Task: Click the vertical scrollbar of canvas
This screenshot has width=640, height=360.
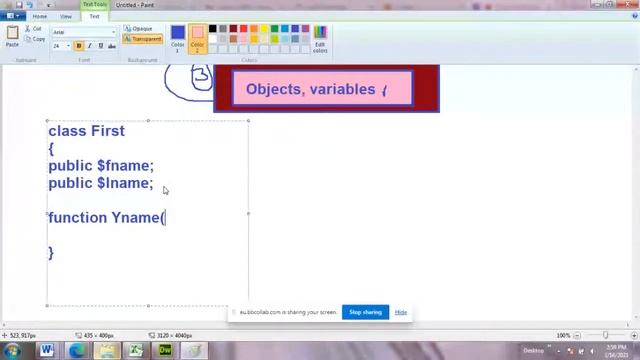Action: point(636,193)
